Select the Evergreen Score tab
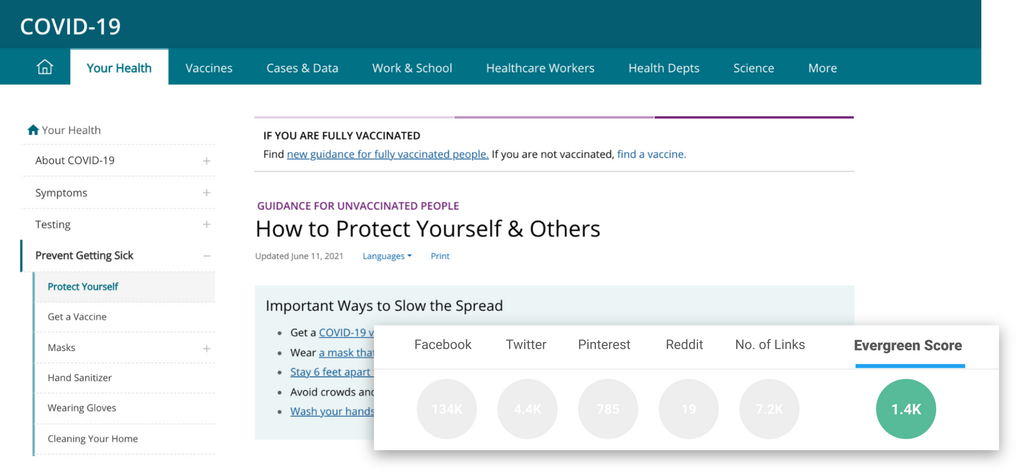1024x476 pixels. [x=907, y=346]
